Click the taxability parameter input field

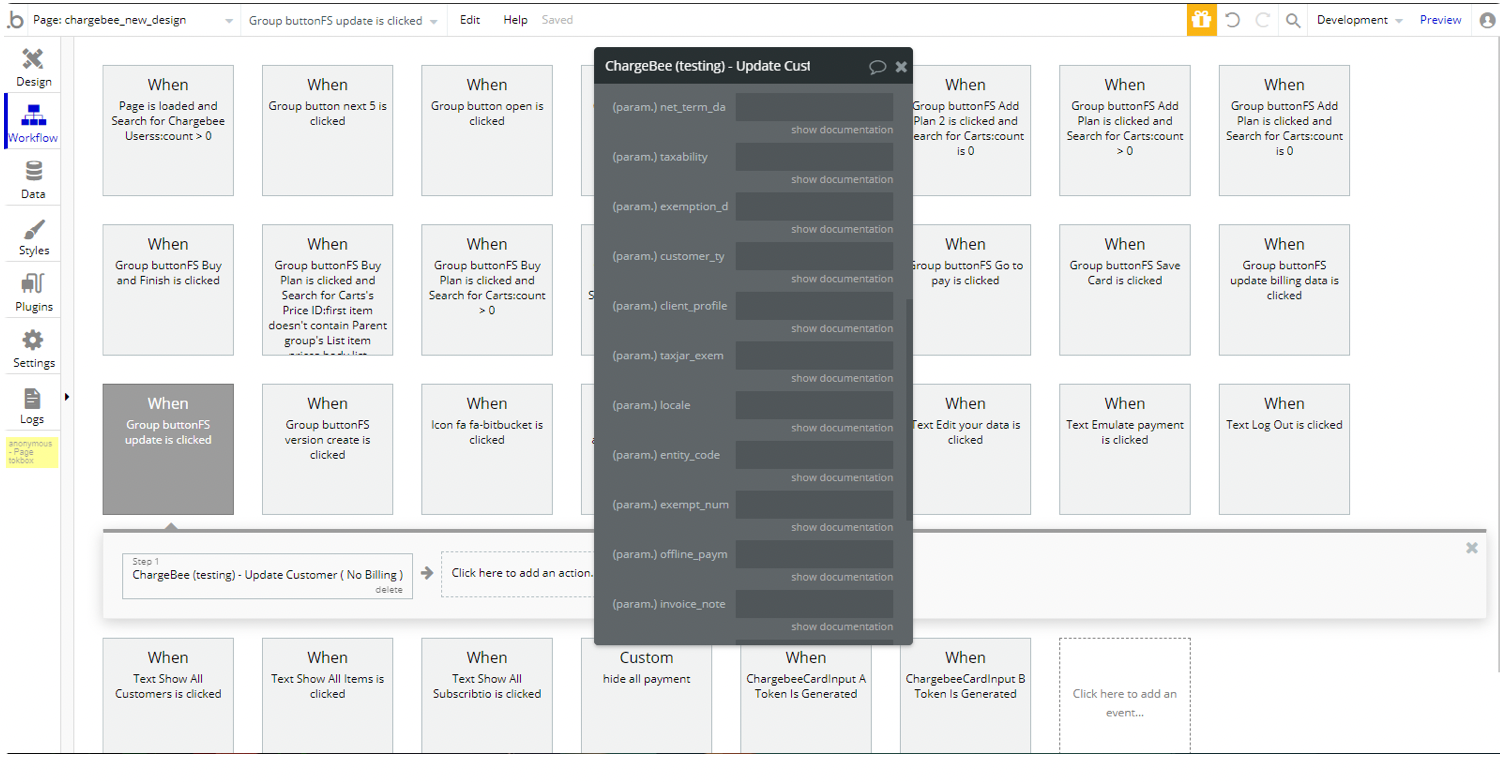click(814, 157)
